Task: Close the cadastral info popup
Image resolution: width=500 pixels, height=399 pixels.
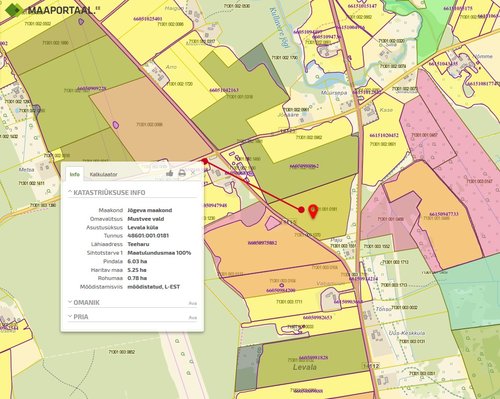Action: (x=193, y=173)
